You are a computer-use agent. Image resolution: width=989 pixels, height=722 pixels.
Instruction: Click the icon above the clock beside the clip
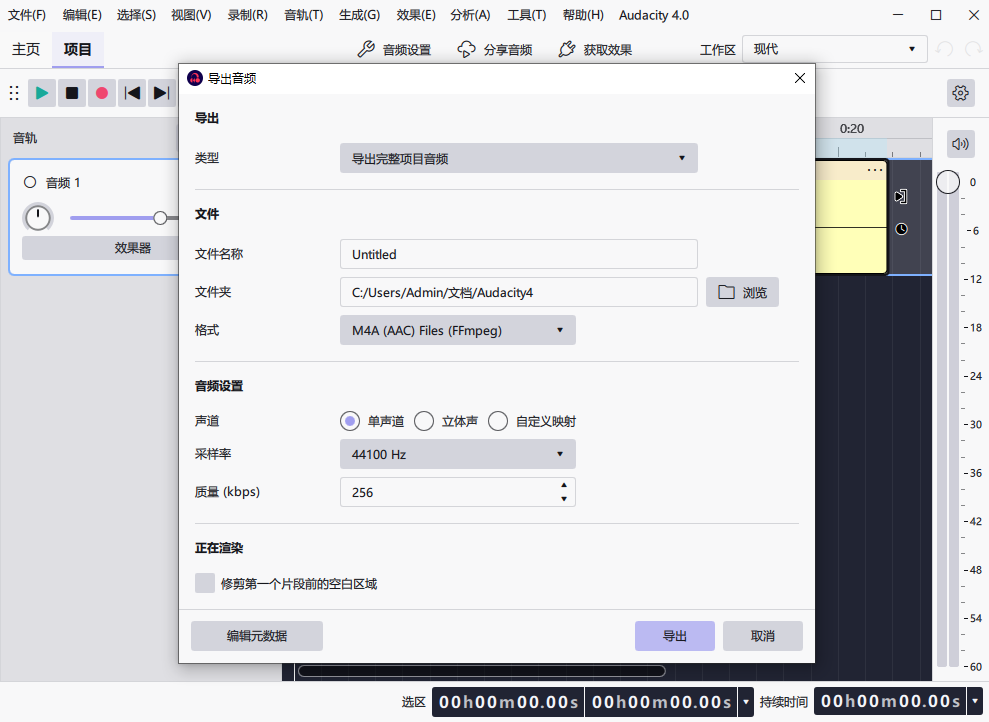click(x=901, y=196)
